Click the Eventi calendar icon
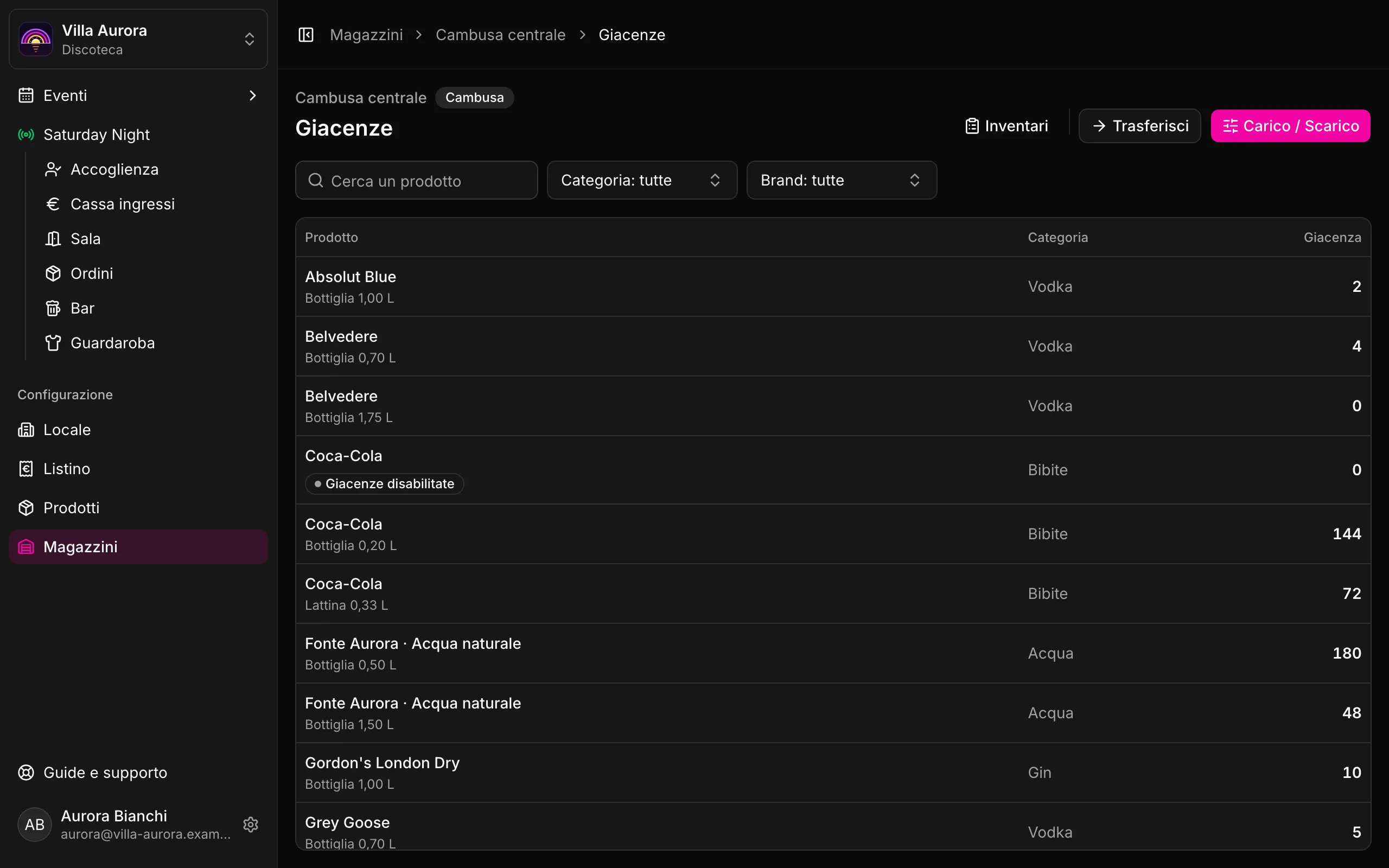Image resolution: width=1389 pixels, height=868 pixels. (26, 95)
